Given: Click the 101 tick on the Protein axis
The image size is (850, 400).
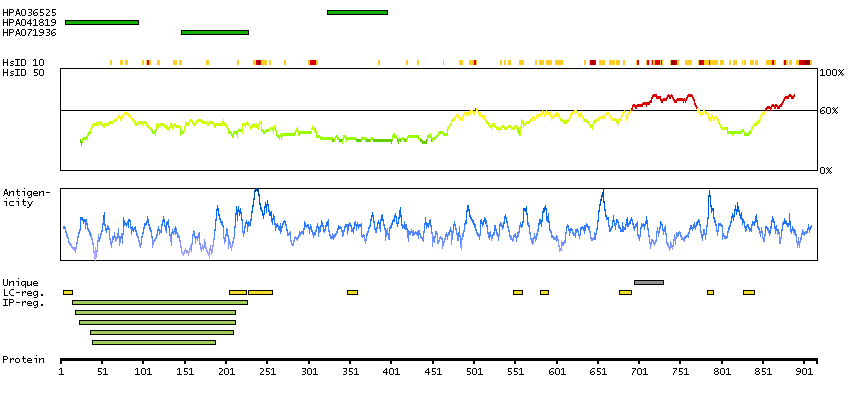Looking at the screenshot, I should (x=143, y=372).
